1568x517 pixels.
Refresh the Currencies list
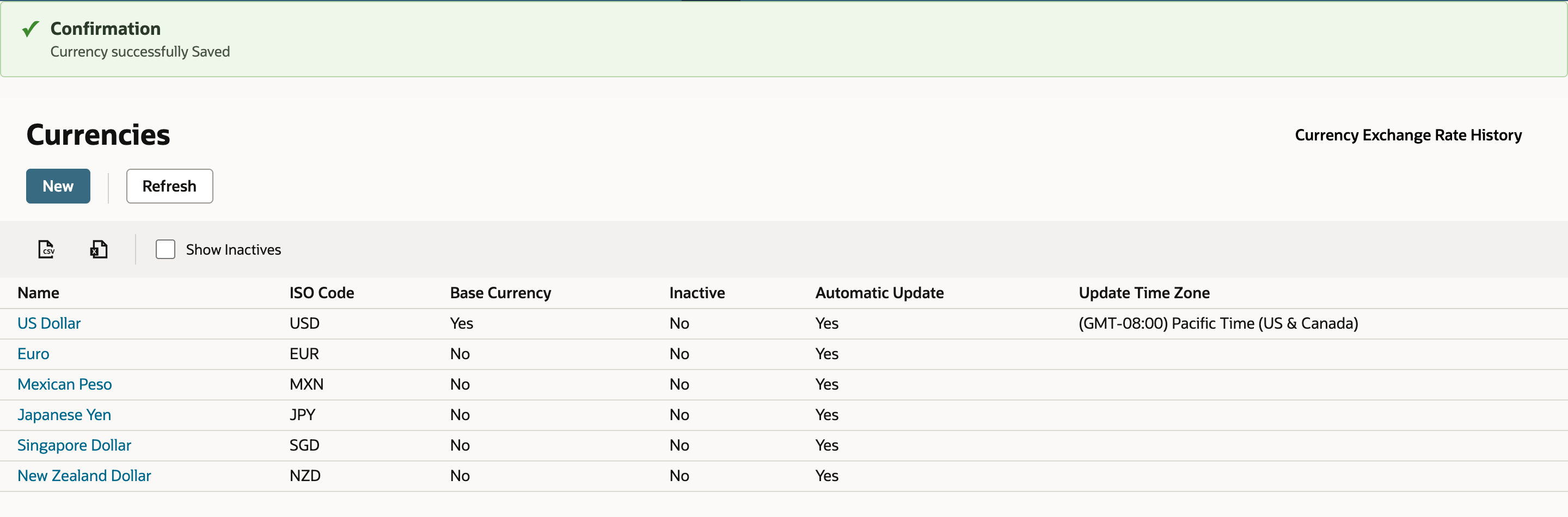pyautogui.click(x=169, y=186)
